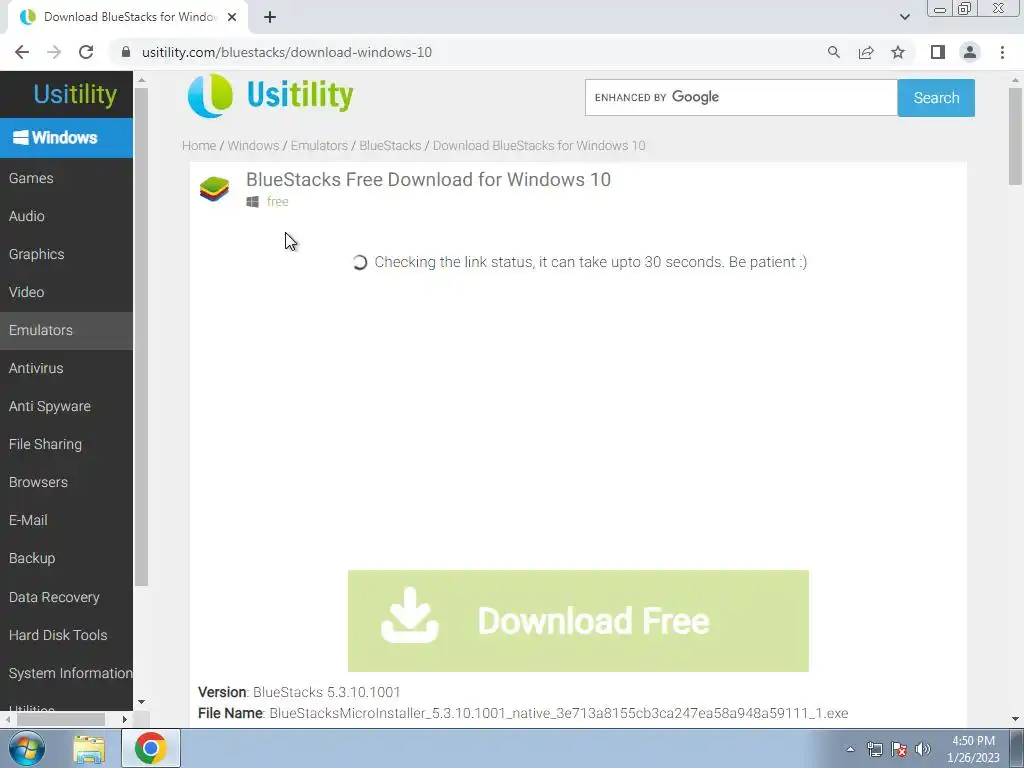
Task: Close the Download BlueStacks tab
Action: [x=232, y=17]
